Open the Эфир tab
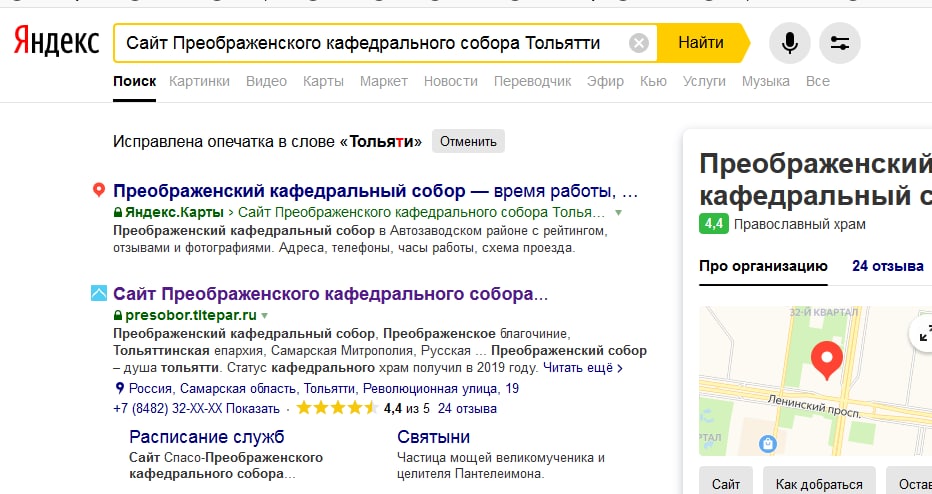This screenshot has width=932, height=494. point(605,81)
